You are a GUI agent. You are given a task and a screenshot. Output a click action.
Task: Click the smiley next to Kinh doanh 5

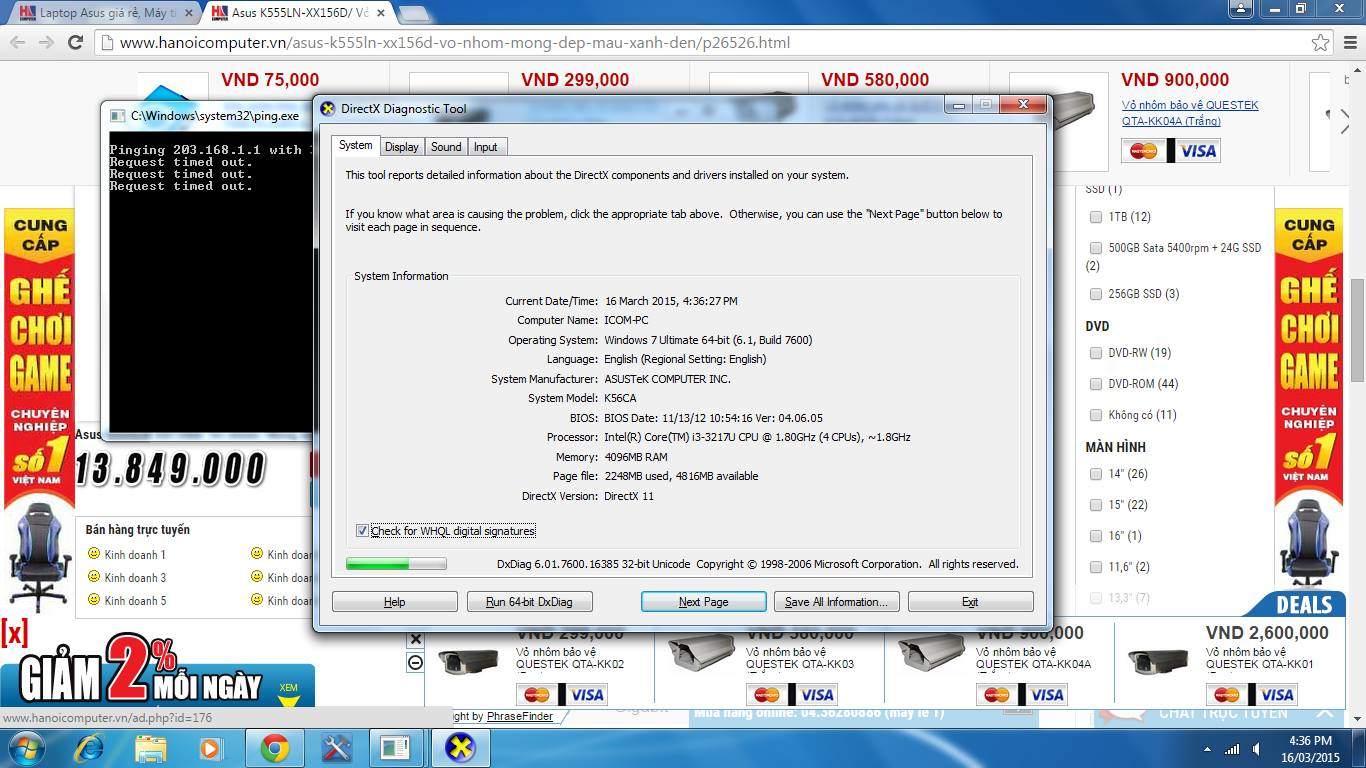[x=94, y=599]
